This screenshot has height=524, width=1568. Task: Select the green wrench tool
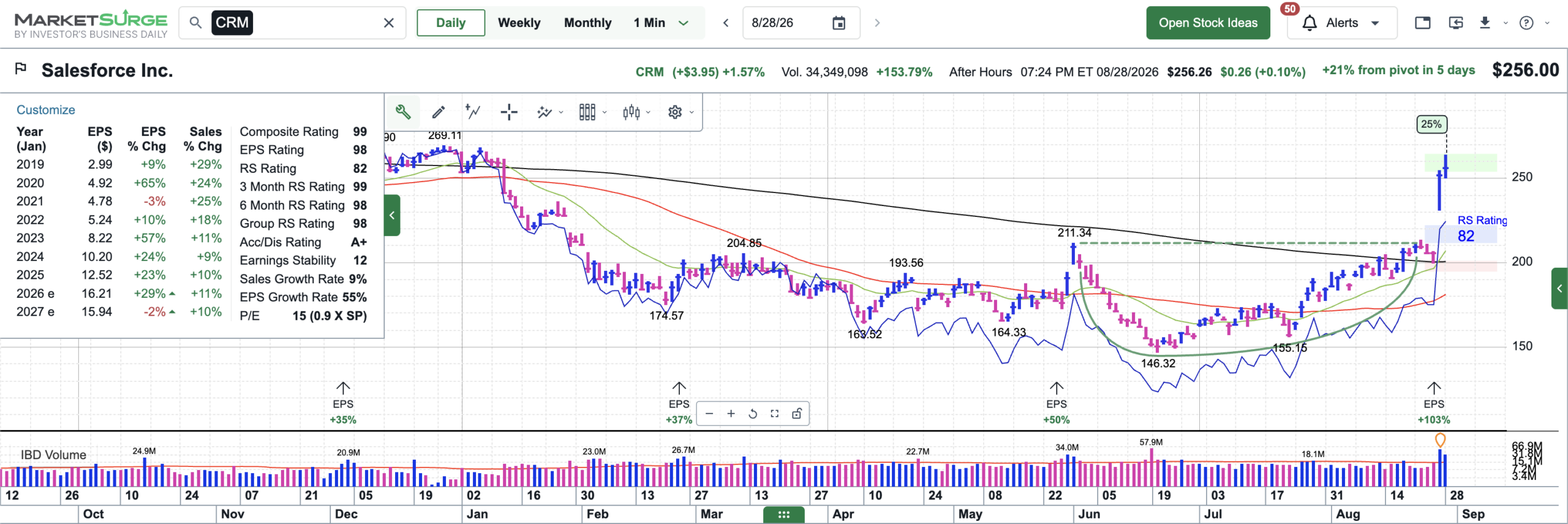402,112
